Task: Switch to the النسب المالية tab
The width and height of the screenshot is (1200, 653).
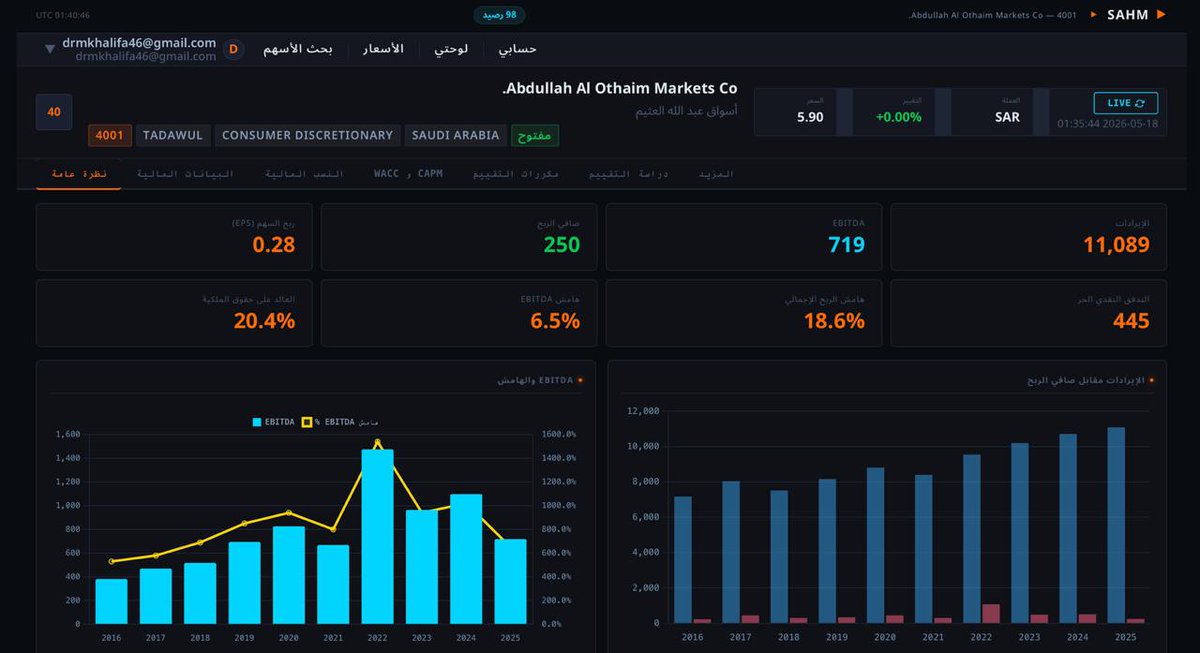Action: coord(304,174)
